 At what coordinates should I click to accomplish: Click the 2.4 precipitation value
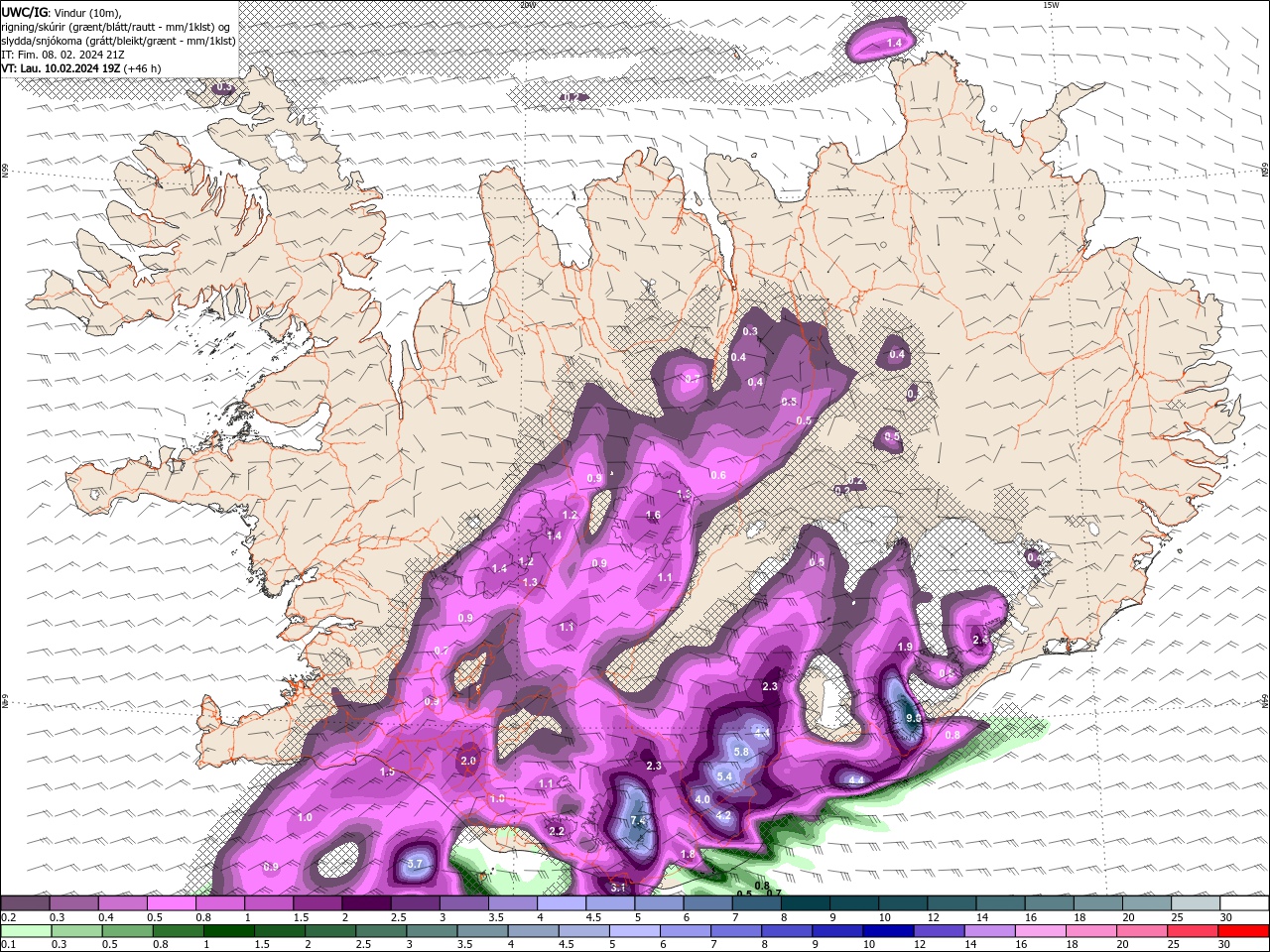coord(980,640)
